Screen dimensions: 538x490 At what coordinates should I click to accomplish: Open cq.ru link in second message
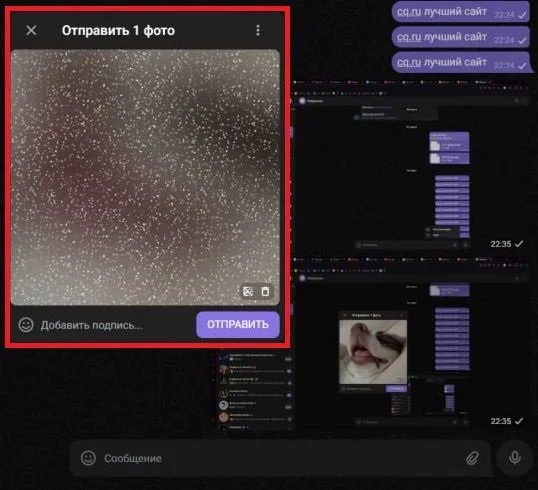409,37
